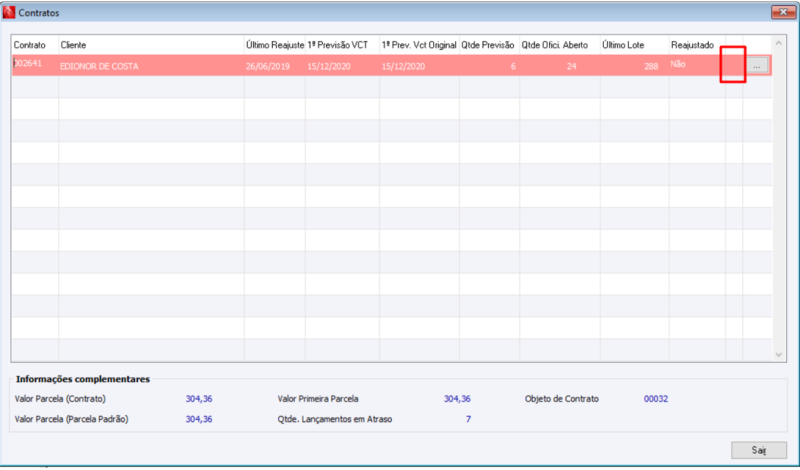Image resolution: width=800 pixels, height=470 pixels.
Task: Click 15/12/2020 under 1ª Prev. Vct Original
Action: tap(404, 66)
